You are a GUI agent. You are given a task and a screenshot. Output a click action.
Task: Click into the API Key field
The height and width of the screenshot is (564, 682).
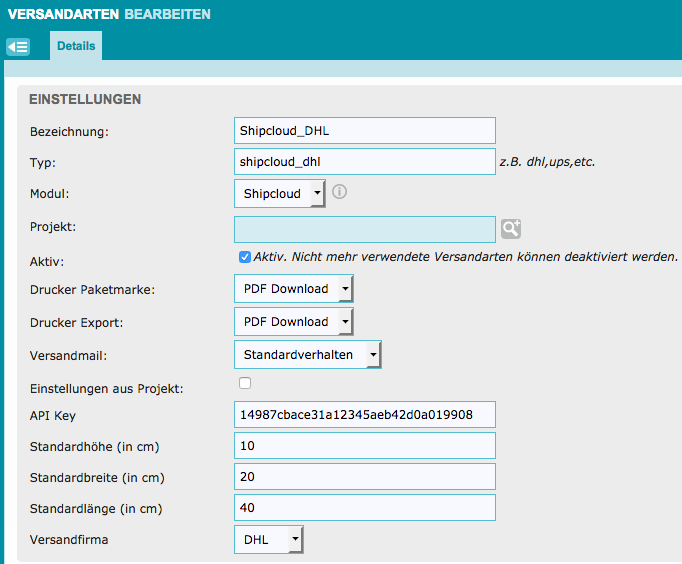click(364, 414)
